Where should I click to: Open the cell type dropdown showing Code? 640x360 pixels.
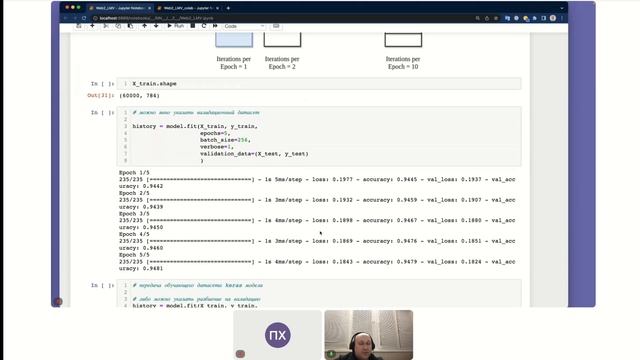point(244,26)
